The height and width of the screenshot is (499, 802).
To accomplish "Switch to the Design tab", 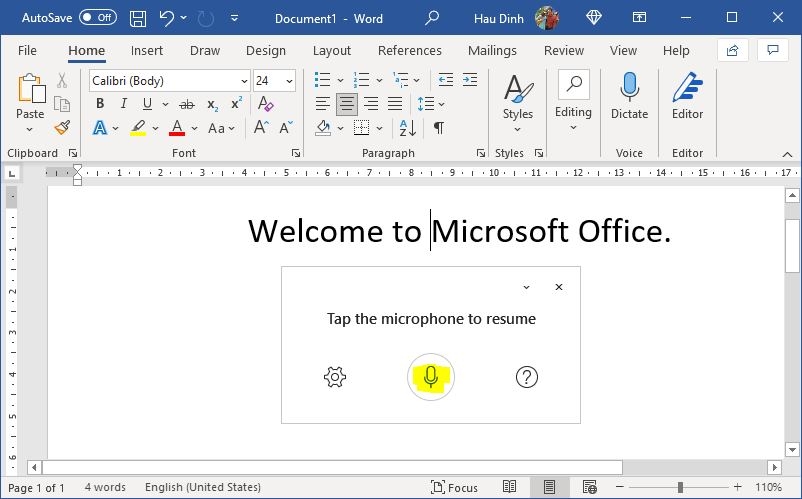I will click(266, 51).
